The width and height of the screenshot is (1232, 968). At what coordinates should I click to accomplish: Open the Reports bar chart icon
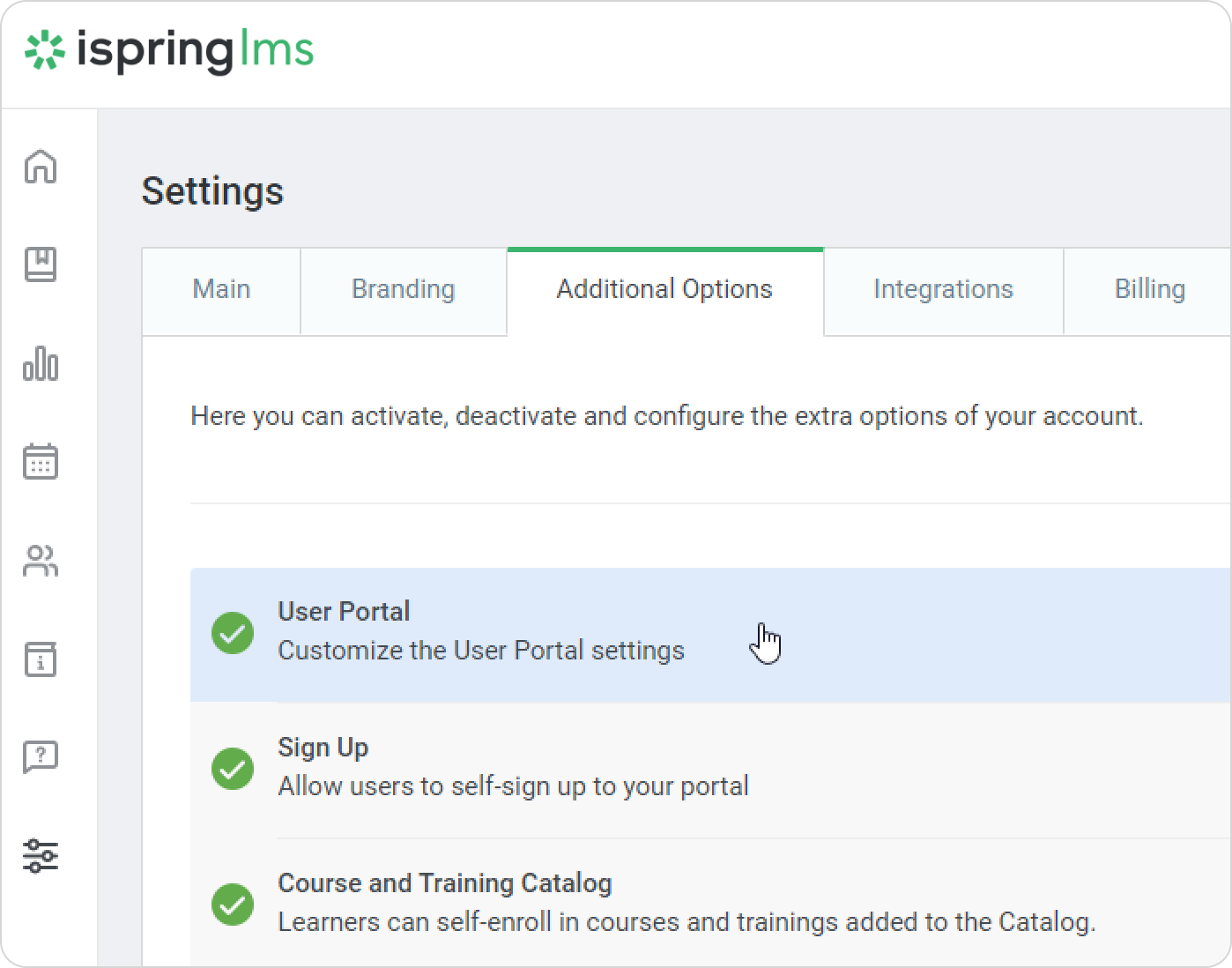click(41, 363)
